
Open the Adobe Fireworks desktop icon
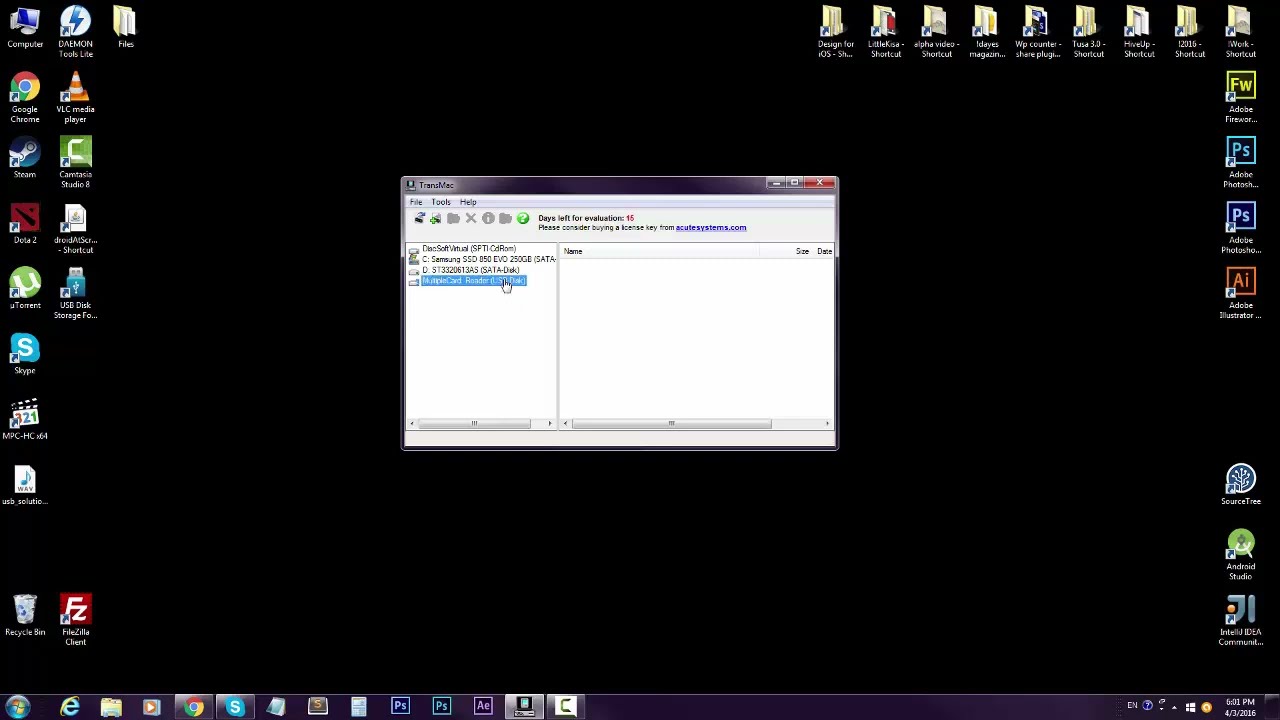[1240, 98]
